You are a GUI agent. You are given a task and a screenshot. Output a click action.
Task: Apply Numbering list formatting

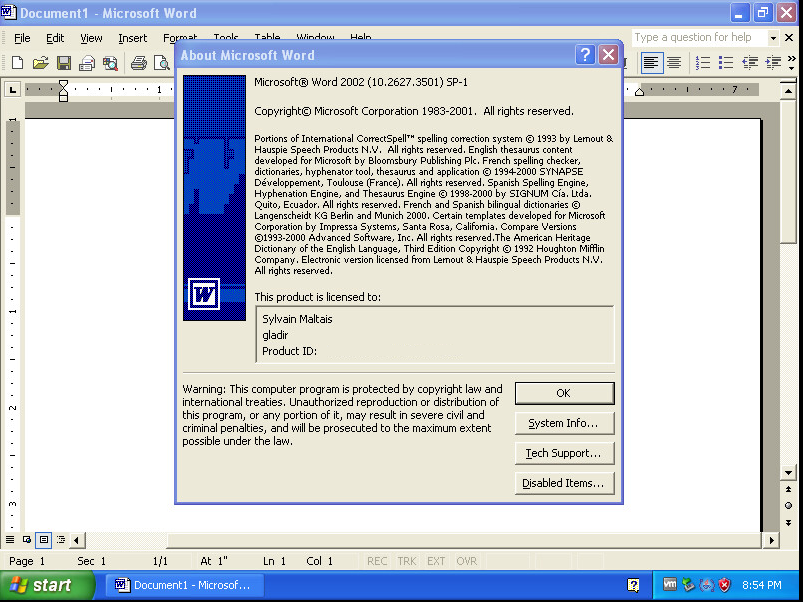coord(703,63)
